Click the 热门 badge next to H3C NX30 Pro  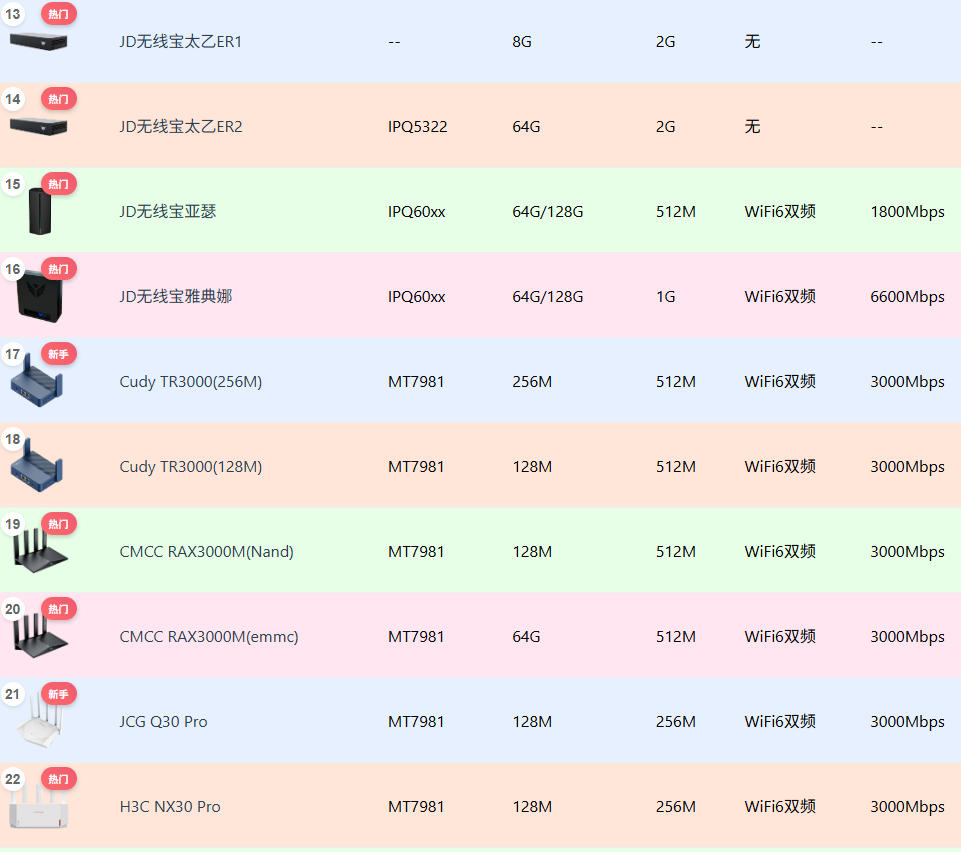click(57, 779)
